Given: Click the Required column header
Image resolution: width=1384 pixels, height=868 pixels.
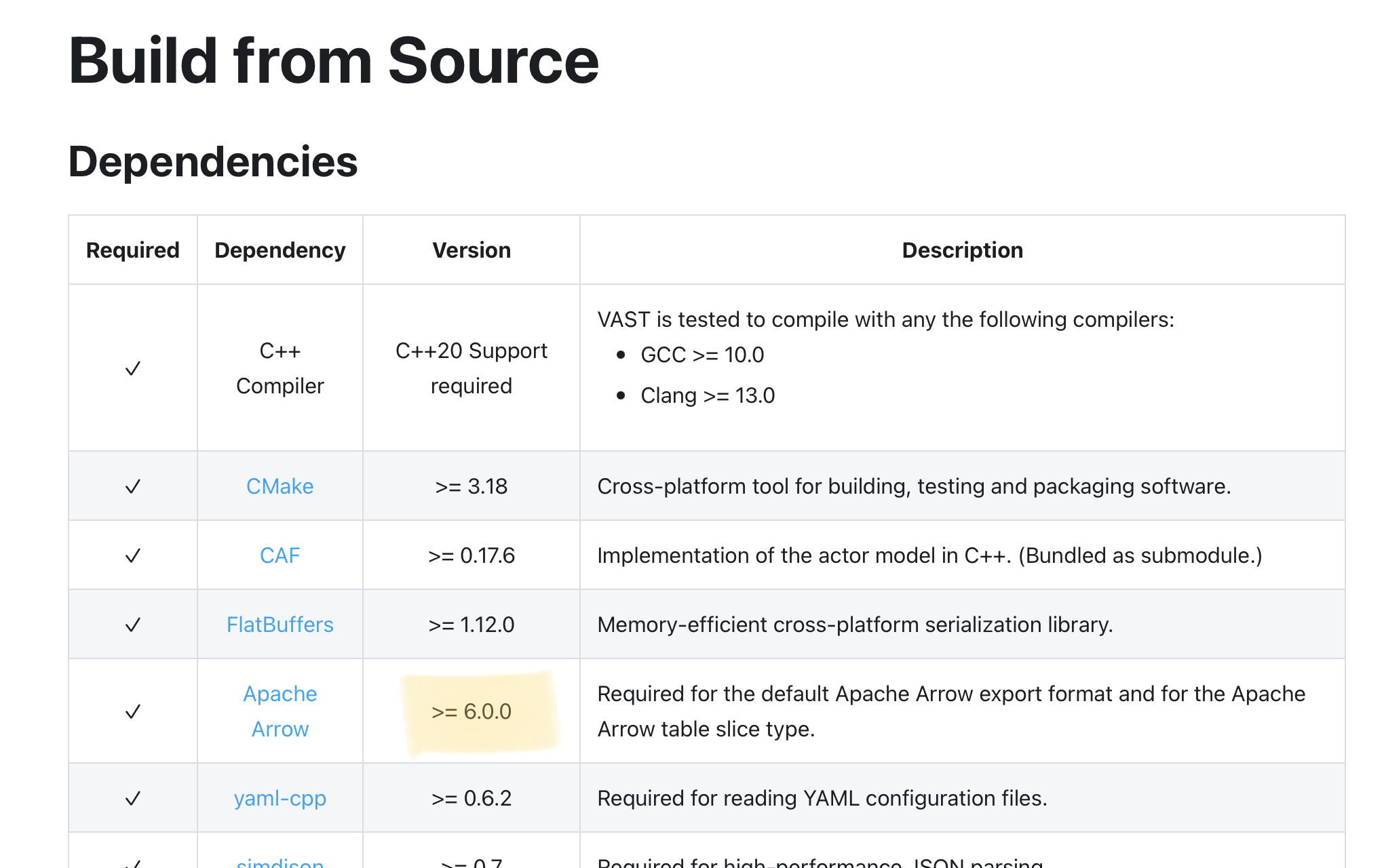Looking at the screenshot, I should pos(133,250).
